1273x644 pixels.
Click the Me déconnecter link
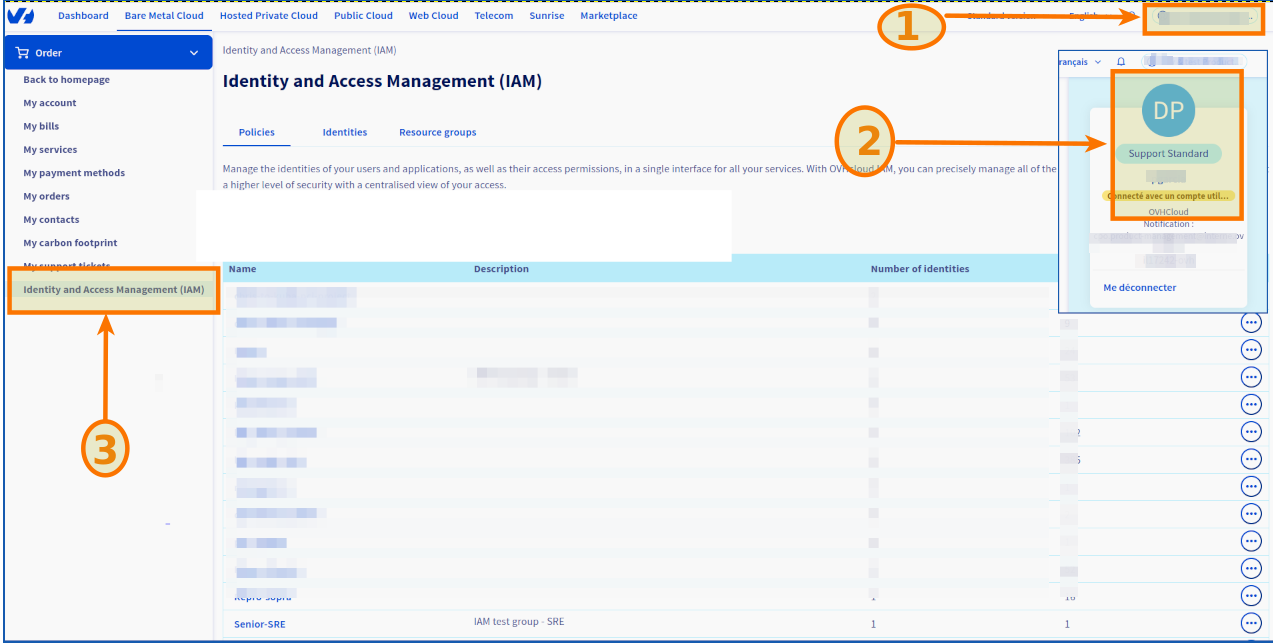(x=1139, y=288)
